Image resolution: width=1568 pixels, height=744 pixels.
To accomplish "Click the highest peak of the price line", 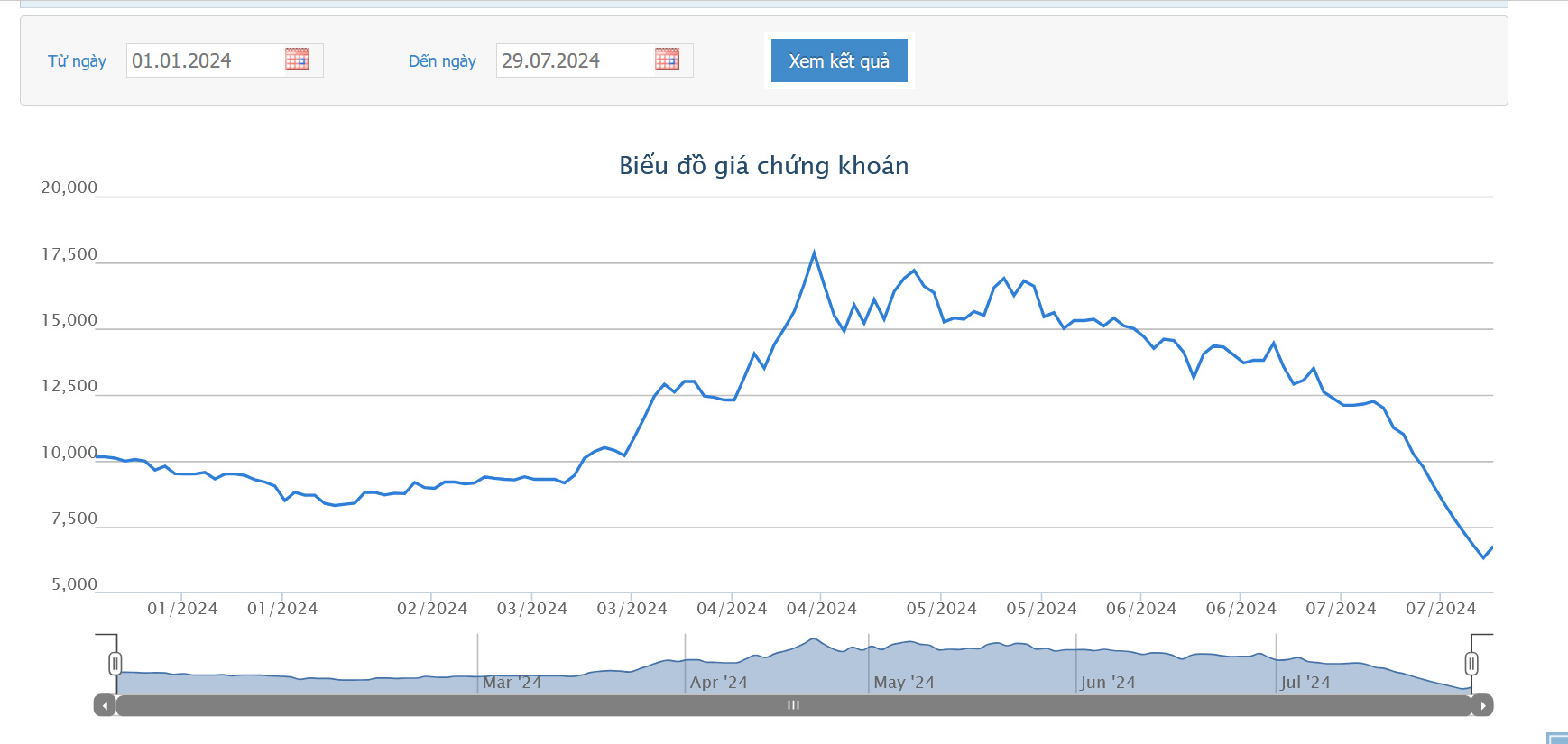I will click(x=814, y=253).
